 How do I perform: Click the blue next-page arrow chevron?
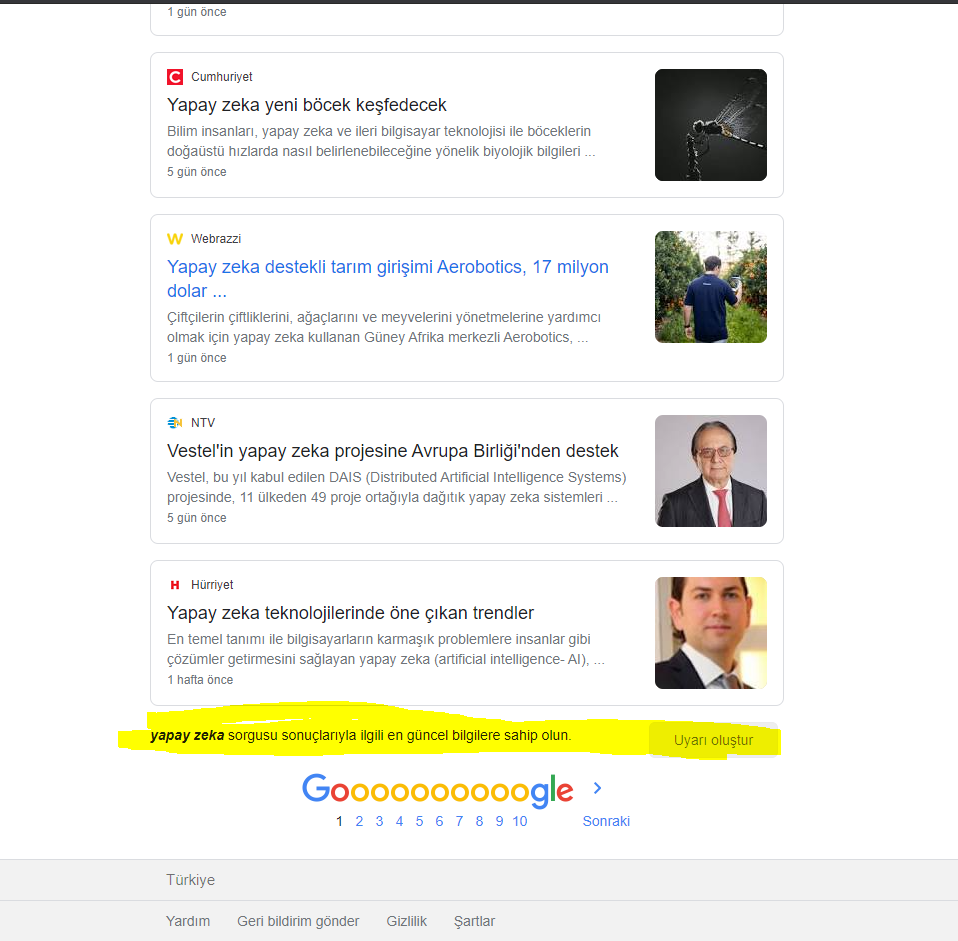pos(597,787)
